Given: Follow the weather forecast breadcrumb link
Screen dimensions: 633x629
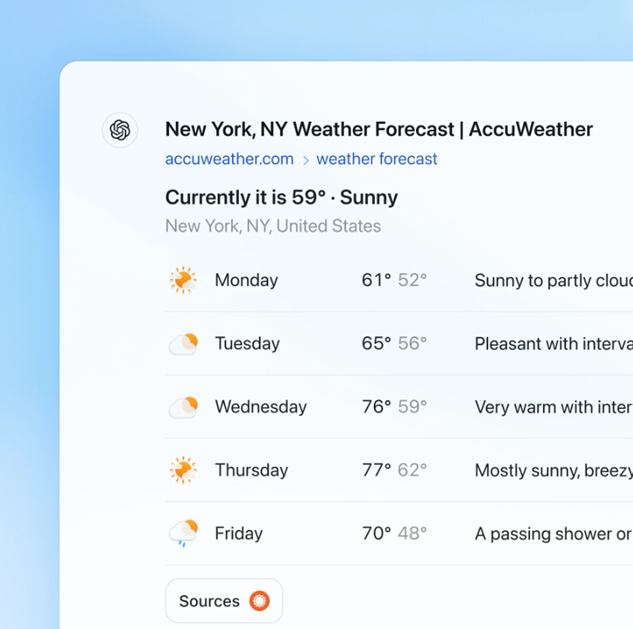Looking at the screenshot, I should [x=377, y=159].
